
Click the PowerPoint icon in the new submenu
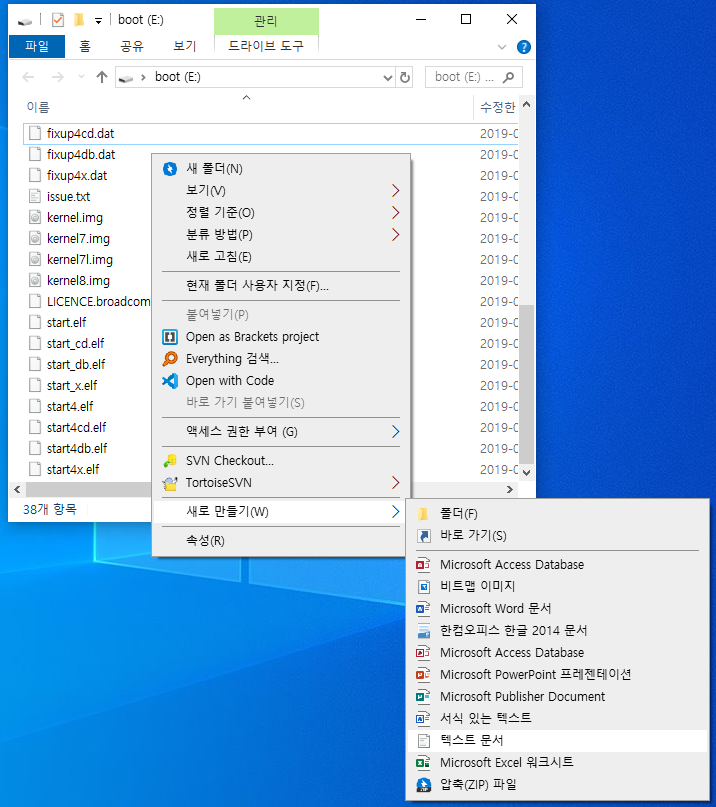pos(423,674)
